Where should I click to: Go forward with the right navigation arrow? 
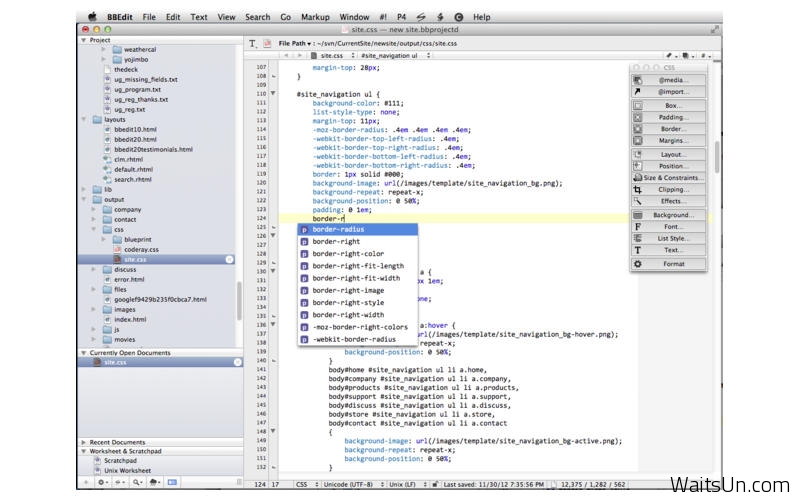pos(299,55)
